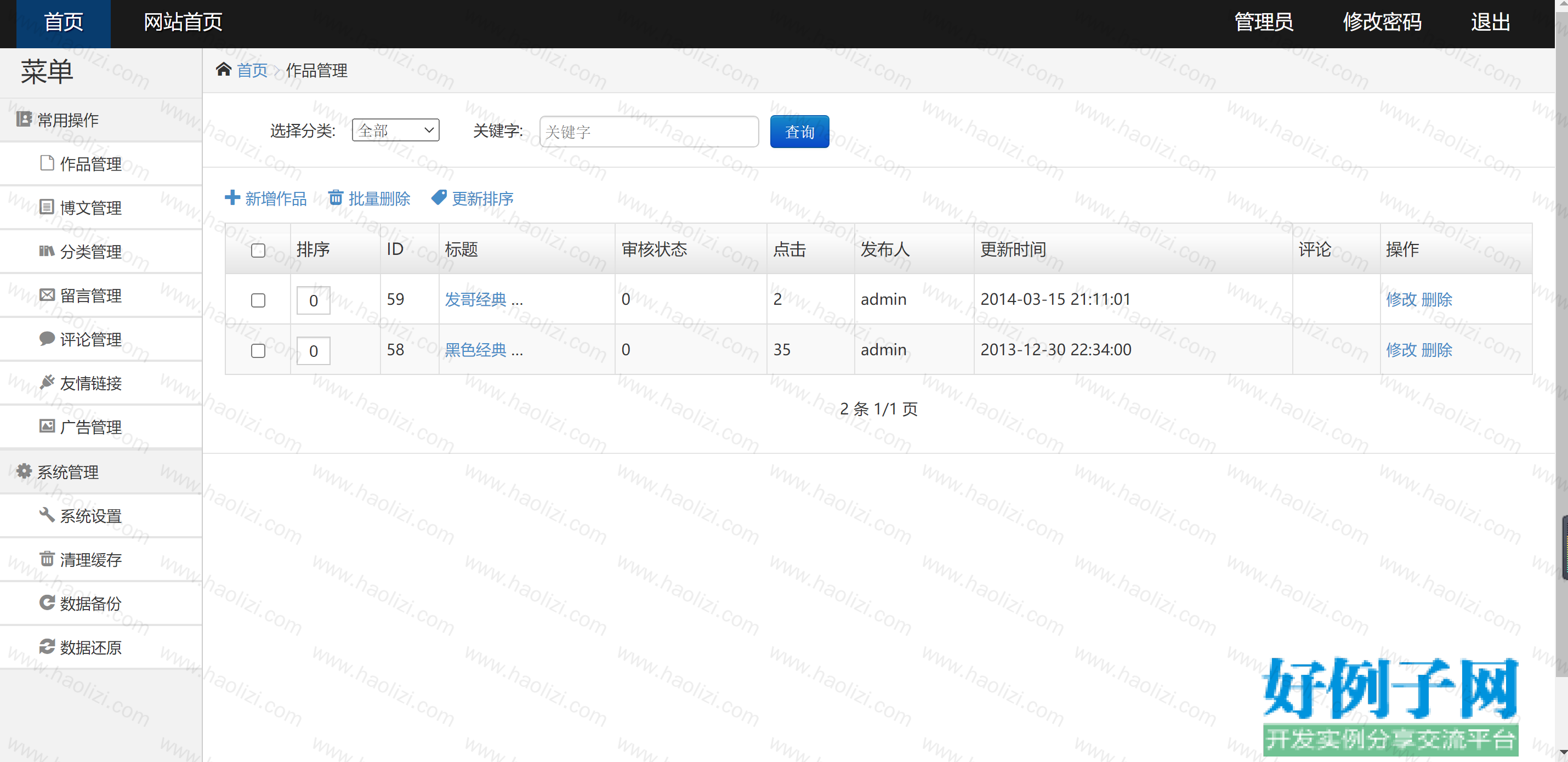This screenshot has width=1568, height=762.
Task: Open 网站首页 in the top bar
Action: click(183, 23)
